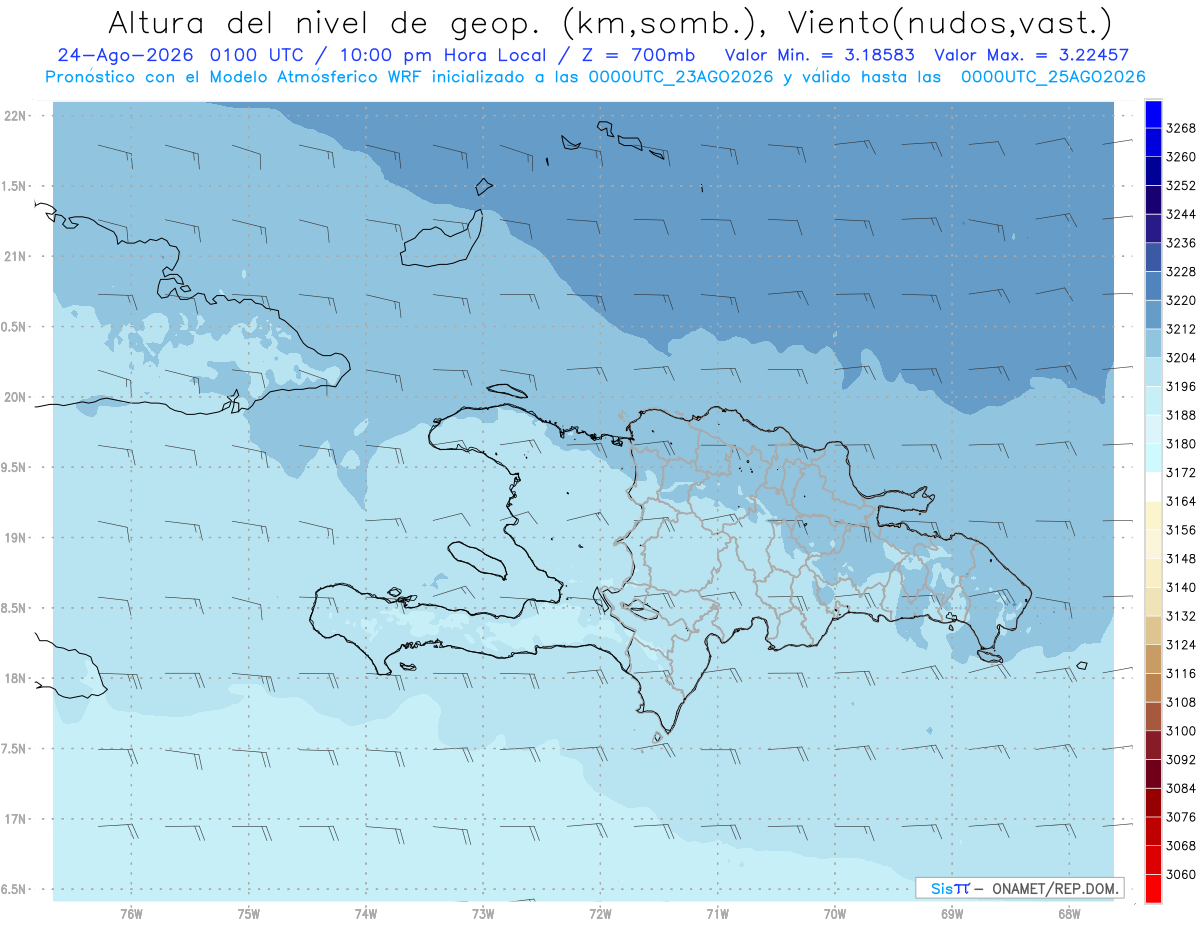
Task: Click the 19N latitude label
Action: [15, 538]
